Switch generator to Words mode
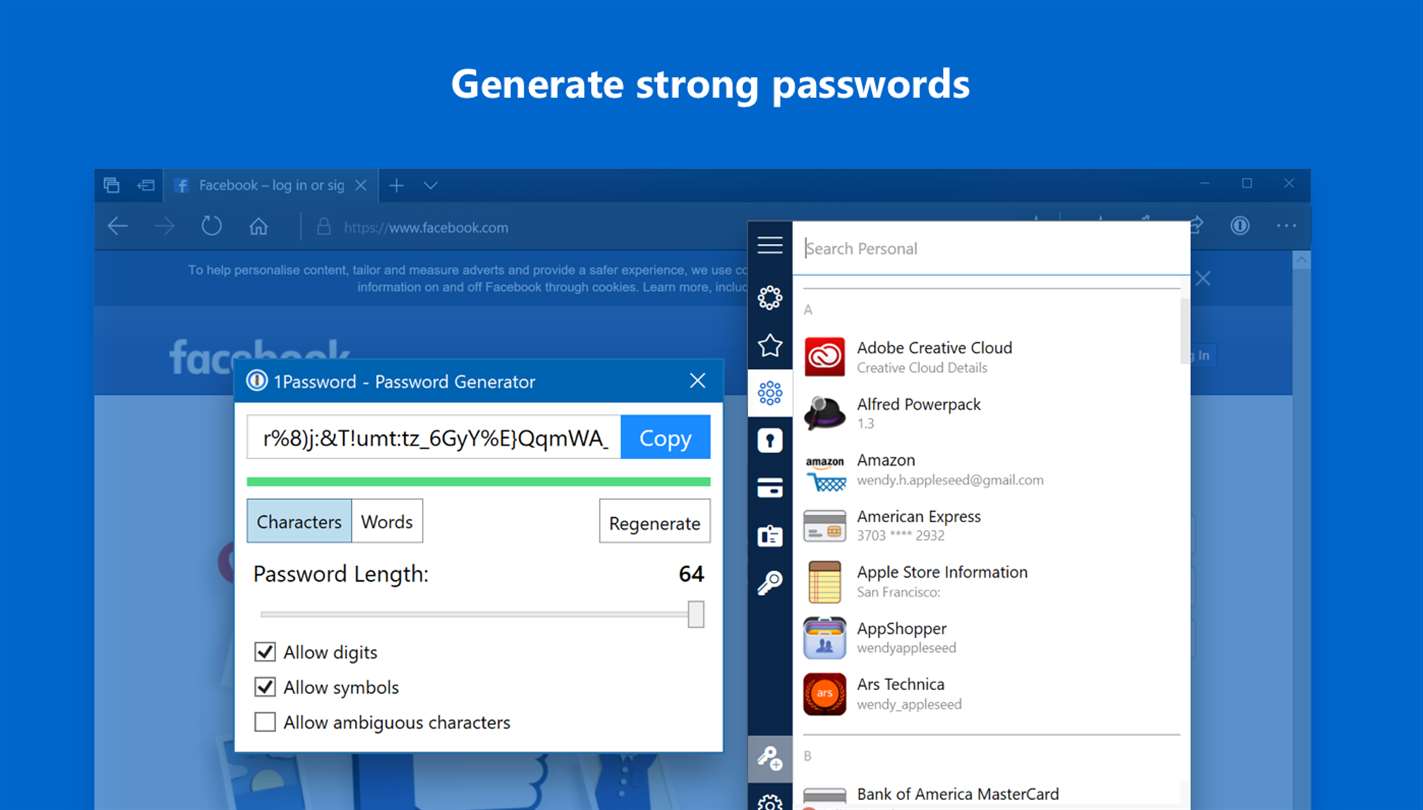Image resolution: width=1423 pixels, height=810 pixels. [x=387, y=521]
